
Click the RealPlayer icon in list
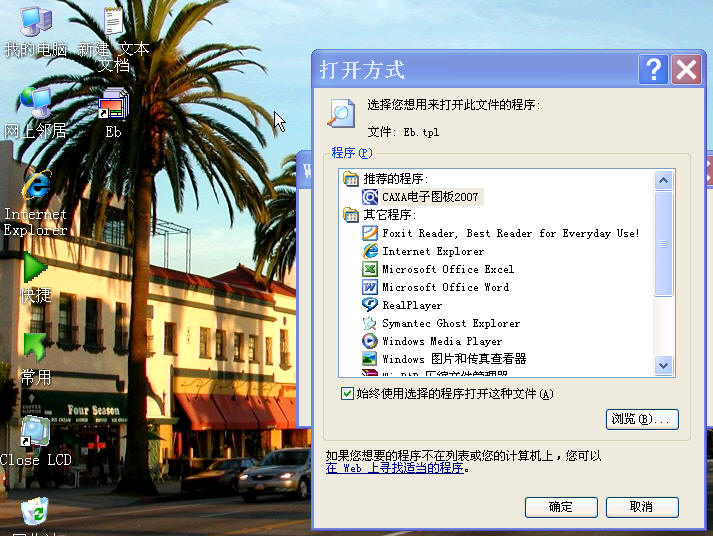[370, 305]
